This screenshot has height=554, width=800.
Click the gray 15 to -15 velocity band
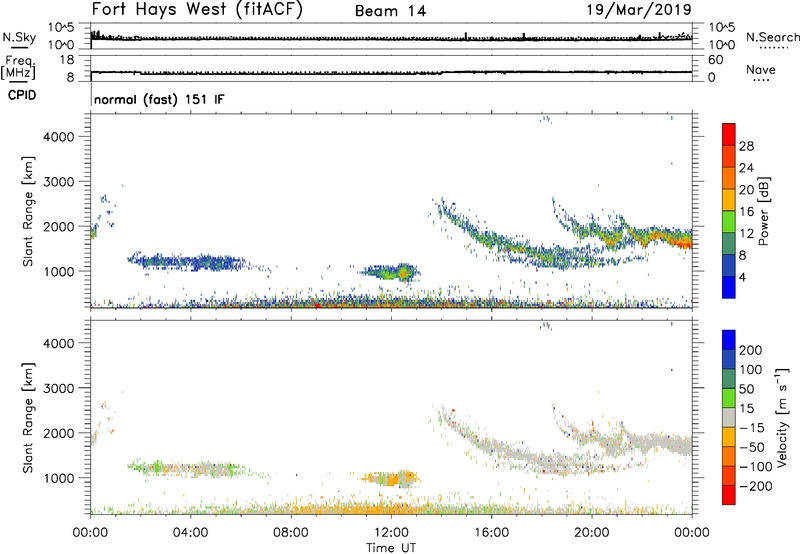pos(729,417)
